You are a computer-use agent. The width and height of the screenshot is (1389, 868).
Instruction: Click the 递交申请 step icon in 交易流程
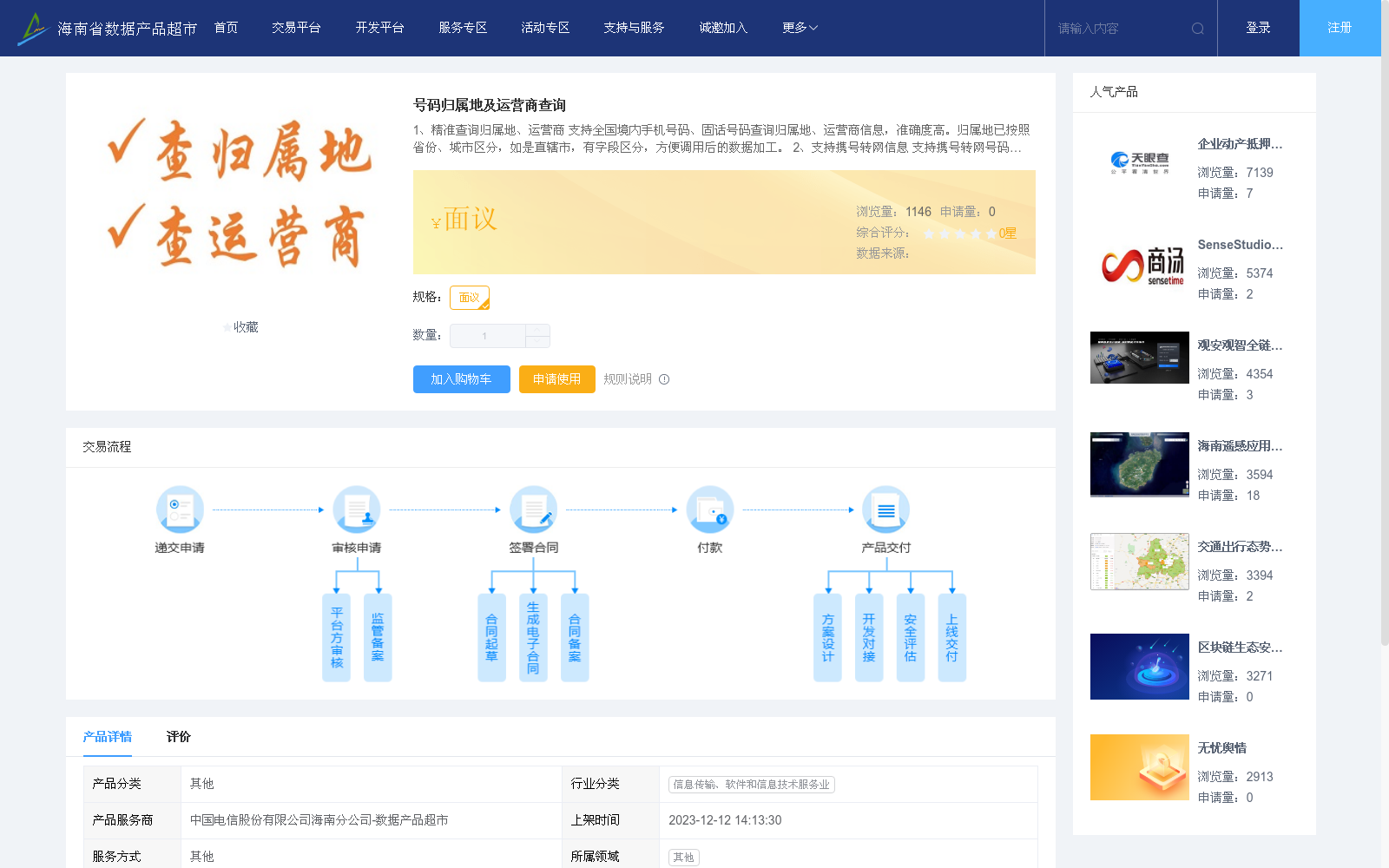click(x=179, y=510)
